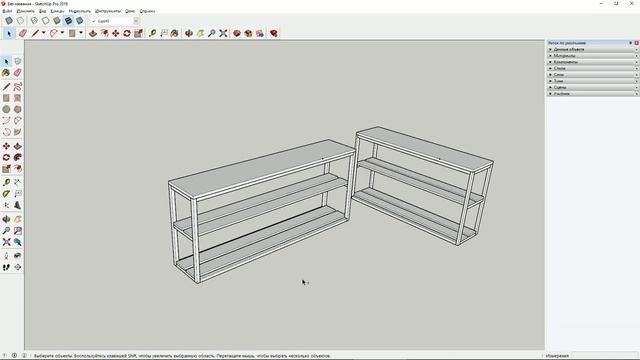Image resolution: width=640 pixels, height=360 pixels.
Task: Pick the Paint Bucket in left tool palette
Action: (x=6, y=73)
